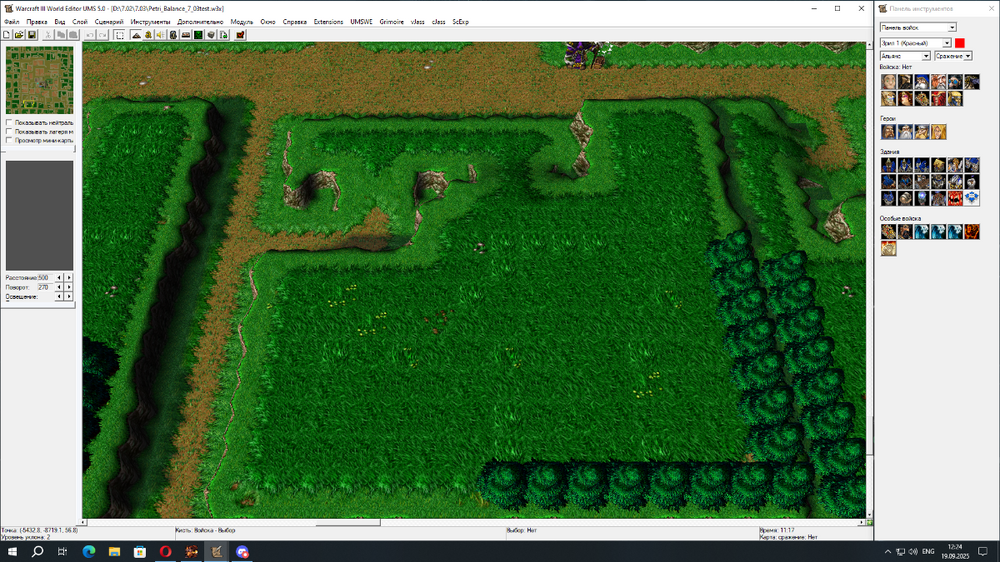Open the Инструменты menu
This screenshot has width=1000, height=562.
(x=151, y=21)
